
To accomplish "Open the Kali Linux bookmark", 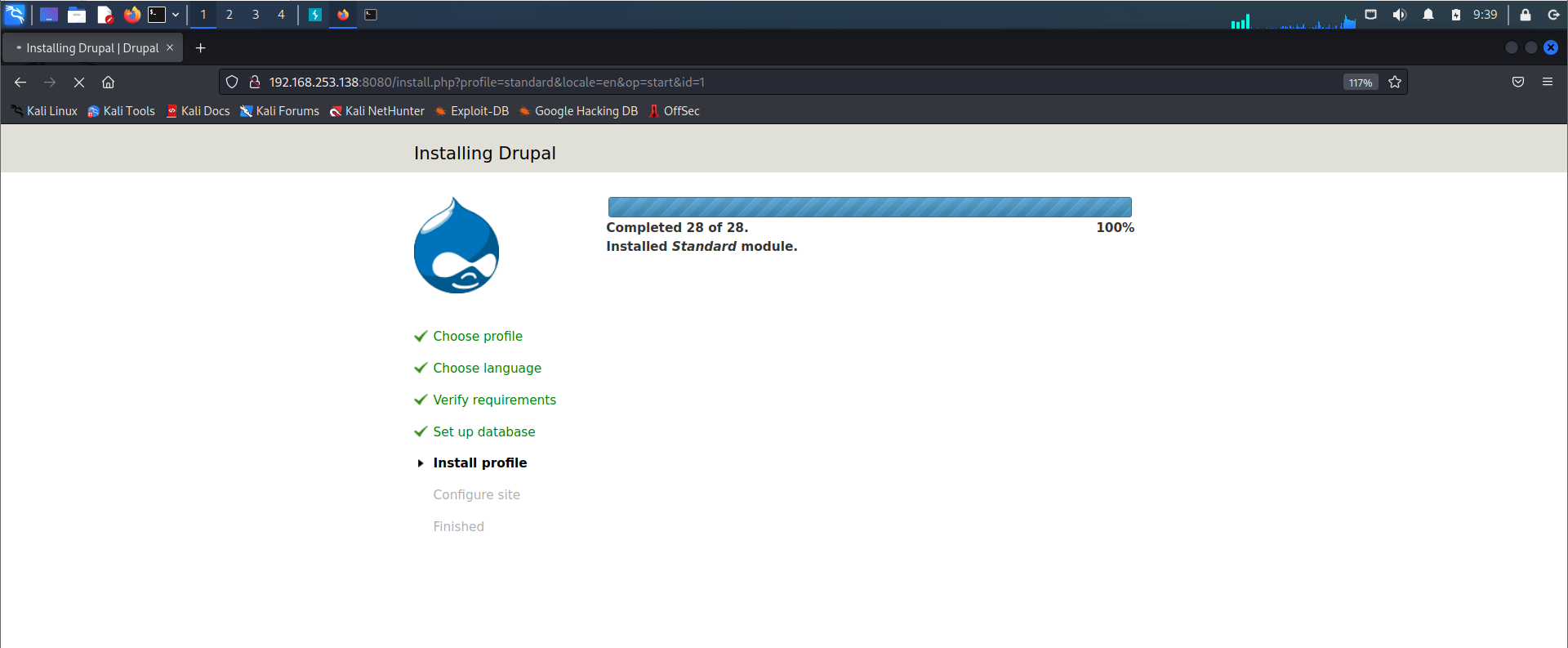I will 43,111.
